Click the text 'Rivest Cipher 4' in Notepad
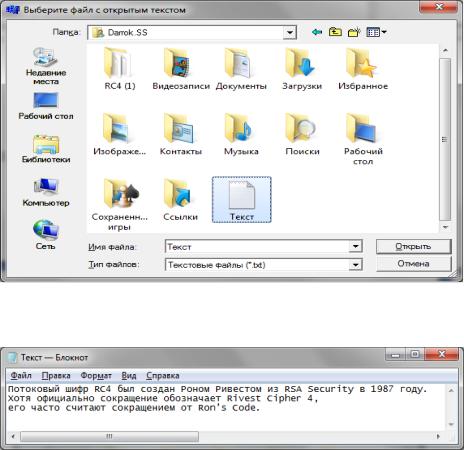This screenshot has height=450, width=464. (270, 398)
